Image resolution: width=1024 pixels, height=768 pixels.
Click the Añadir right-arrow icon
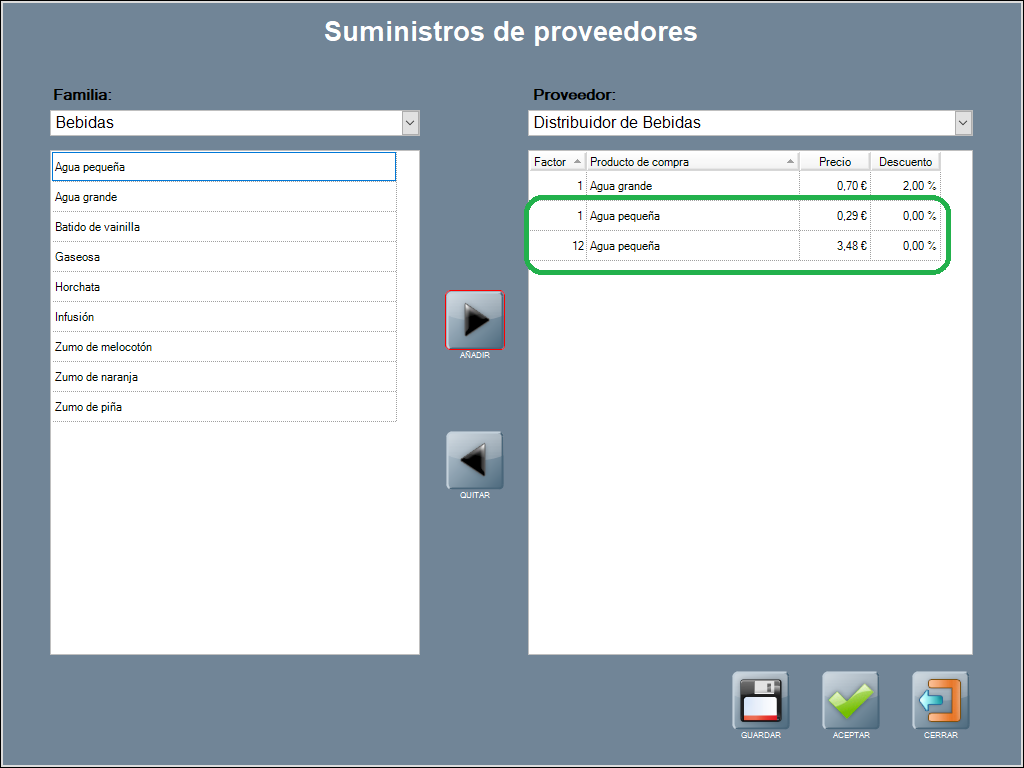[x=474, y=320]
